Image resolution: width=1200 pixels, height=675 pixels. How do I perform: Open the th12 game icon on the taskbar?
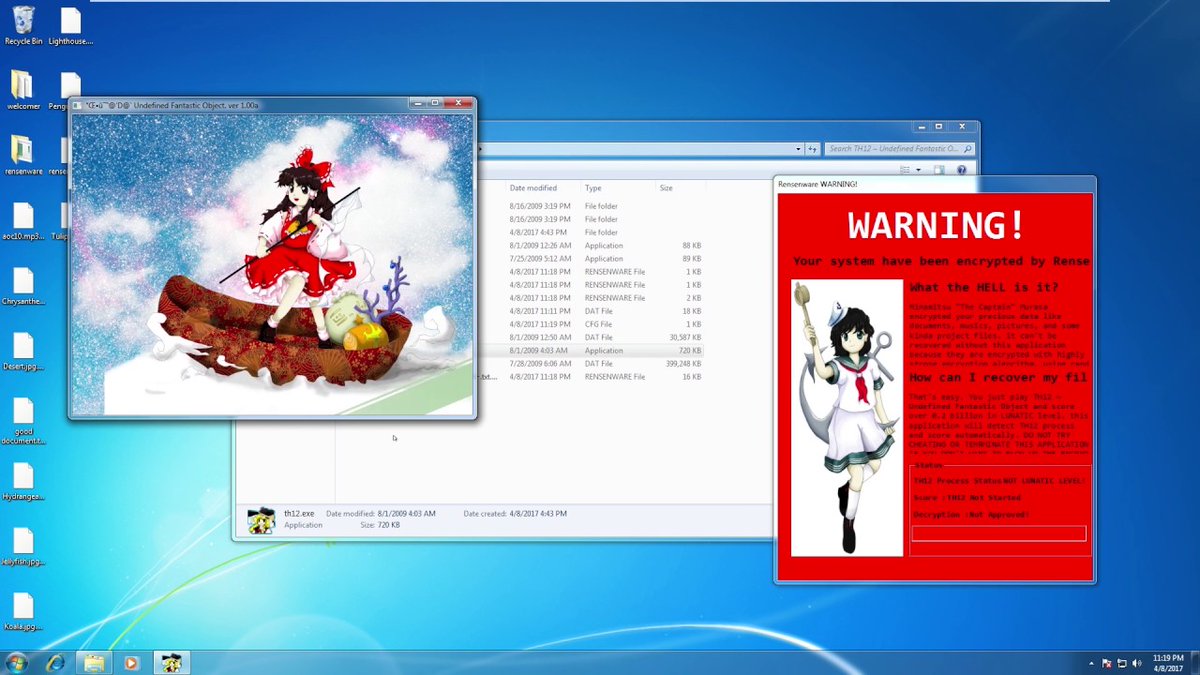point(170,662)
